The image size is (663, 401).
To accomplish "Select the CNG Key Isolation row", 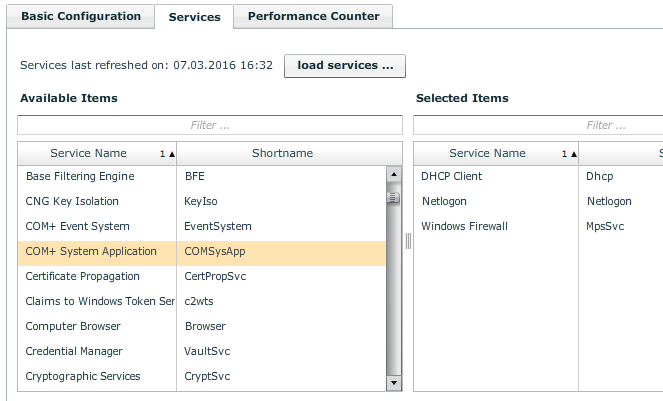I will [x=72, y=201].
